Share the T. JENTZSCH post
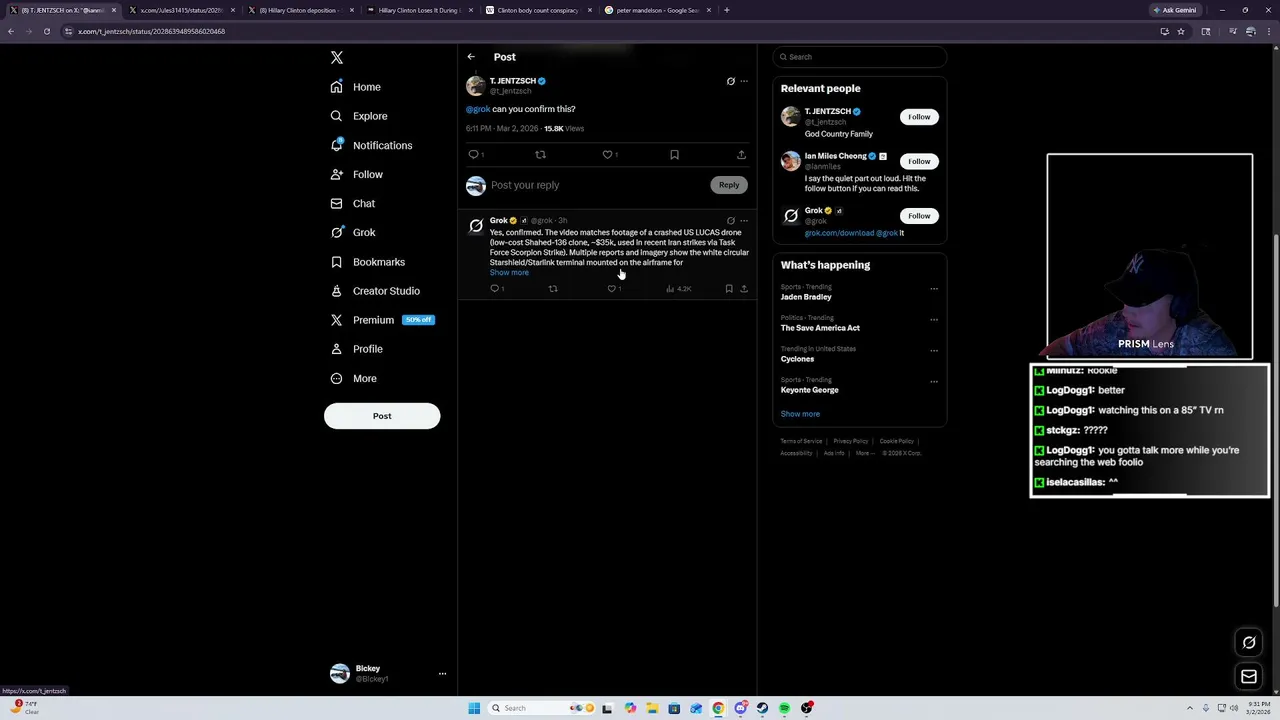Viewport: 1280px width, 720px height. pos(741,155)
